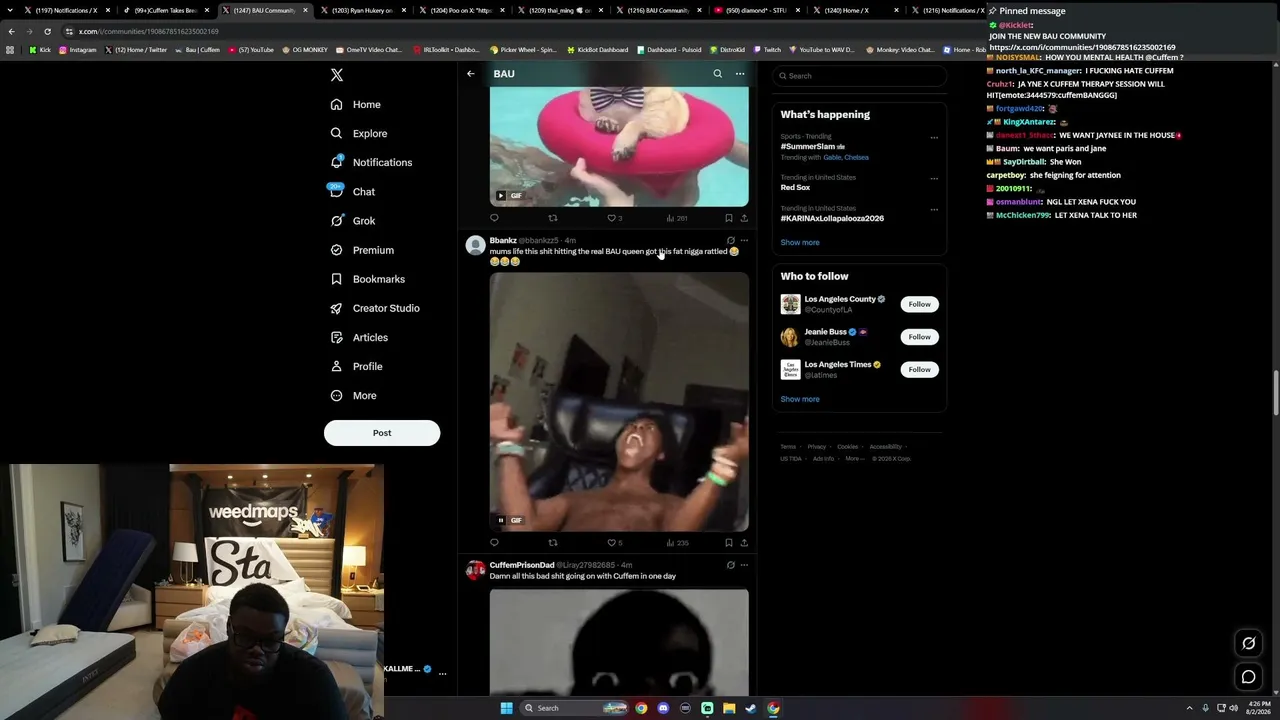1280x720 pixels.
Task: Ask Grok about the Bbankz post
Action: tap(730, 241)
